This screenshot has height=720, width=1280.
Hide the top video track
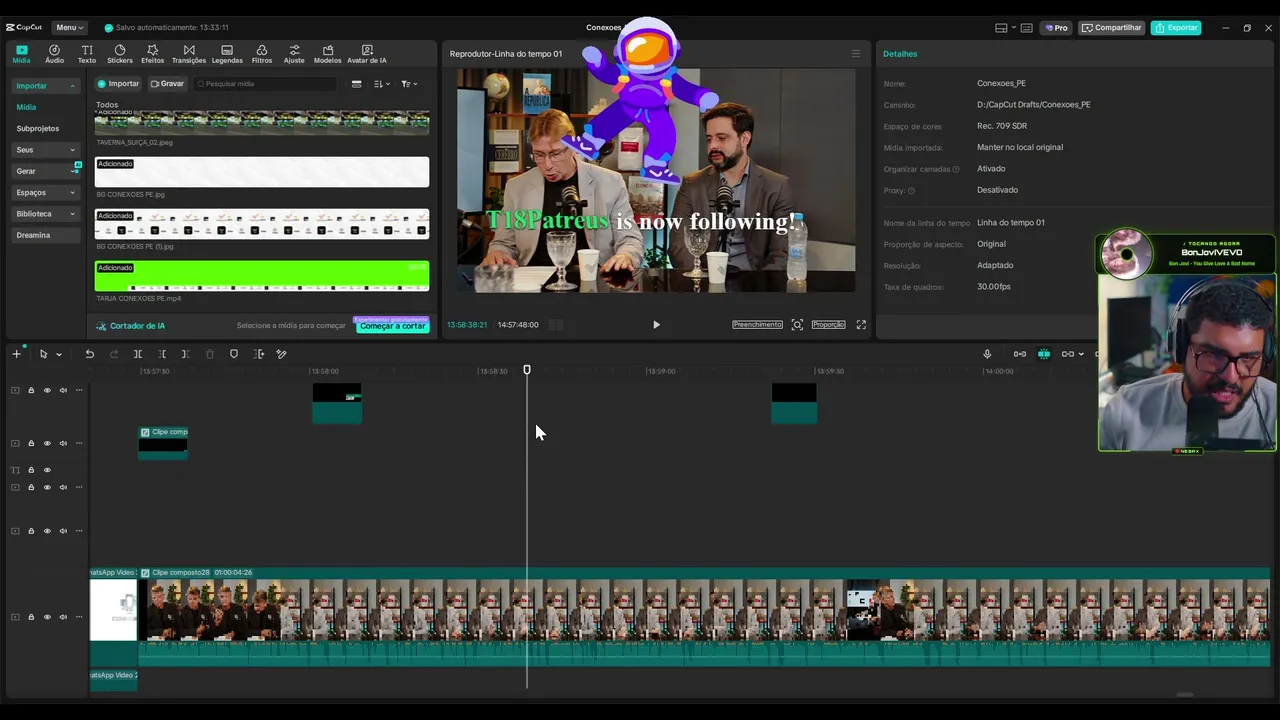pyautogui.click(x=47, y=391)
